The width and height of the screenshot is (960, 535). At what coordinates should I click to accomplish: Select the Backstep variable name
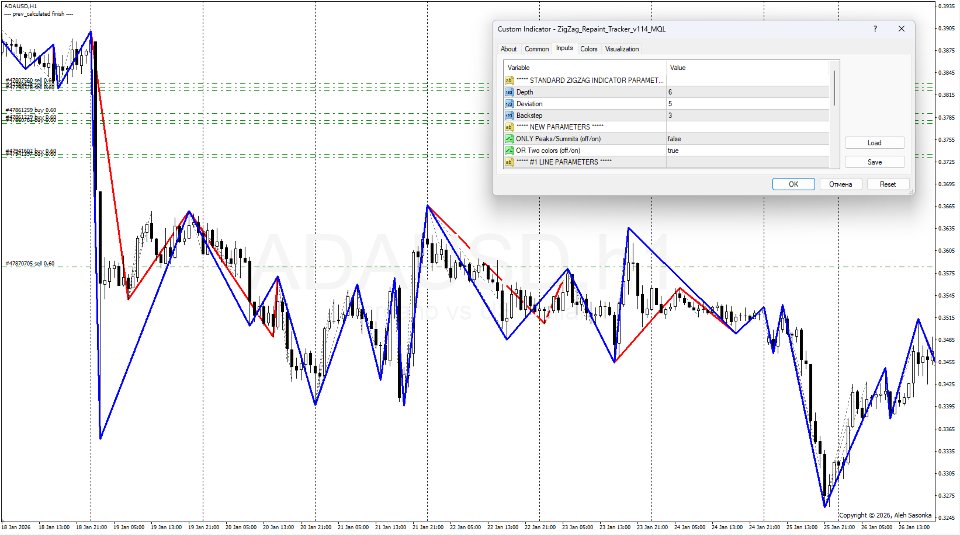point(529,115)
